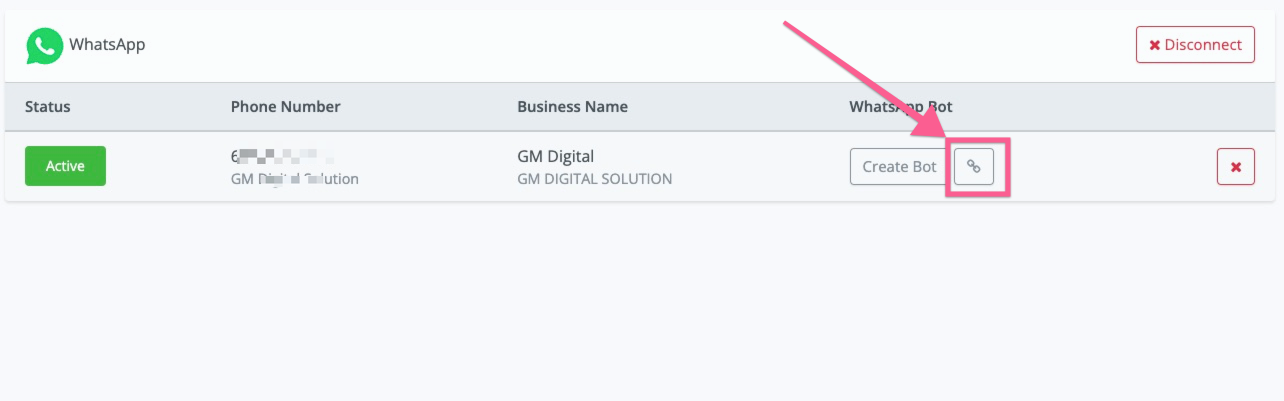The width and height of the screenshot is (1284, 401).
Task: Click the X icon inside the Disconnect button
Action: tap(1155, 45)
